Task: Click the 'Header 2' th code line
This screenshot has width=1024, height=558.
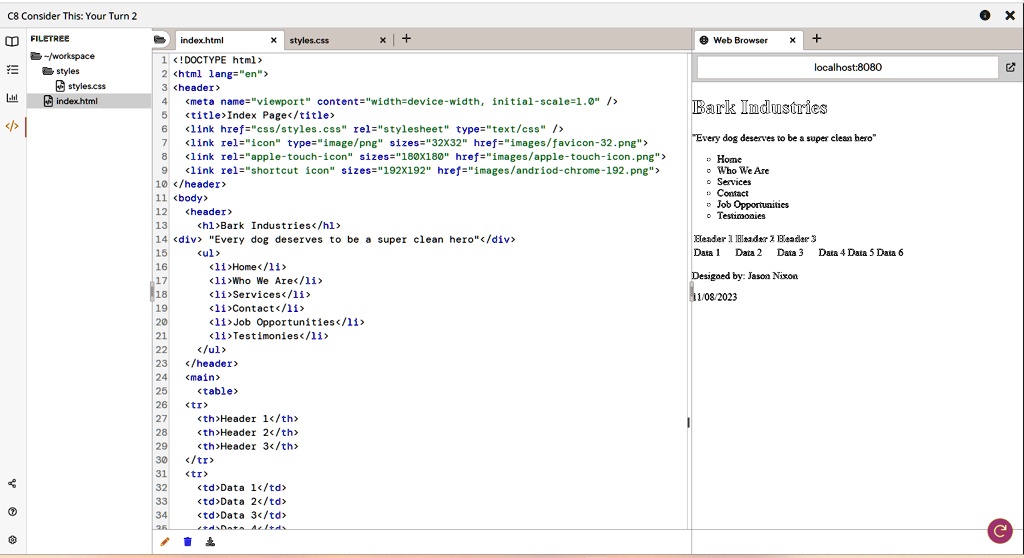Action: coord(248,433)
